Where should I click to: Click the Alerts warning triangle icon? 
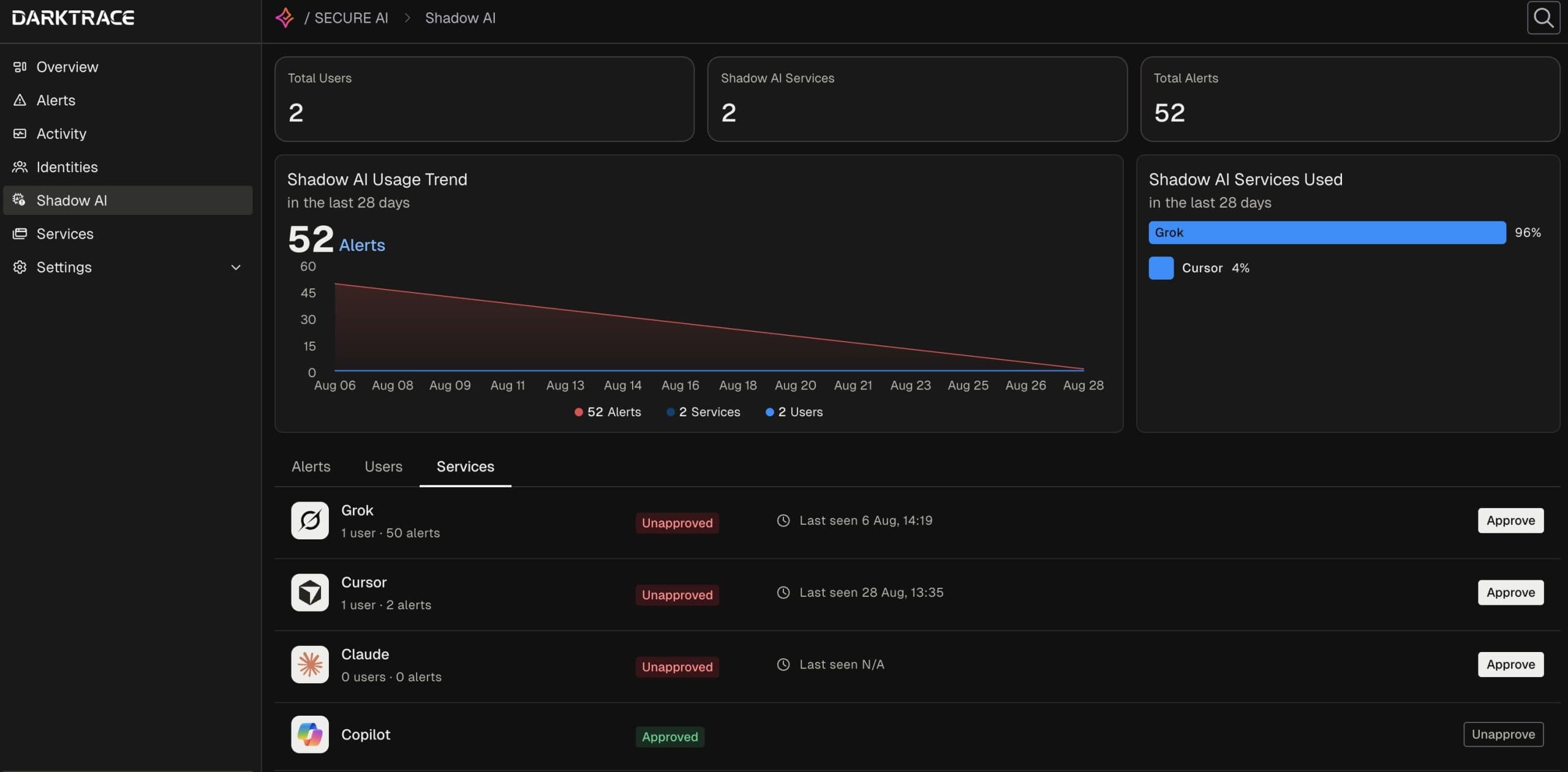point(20,100)
